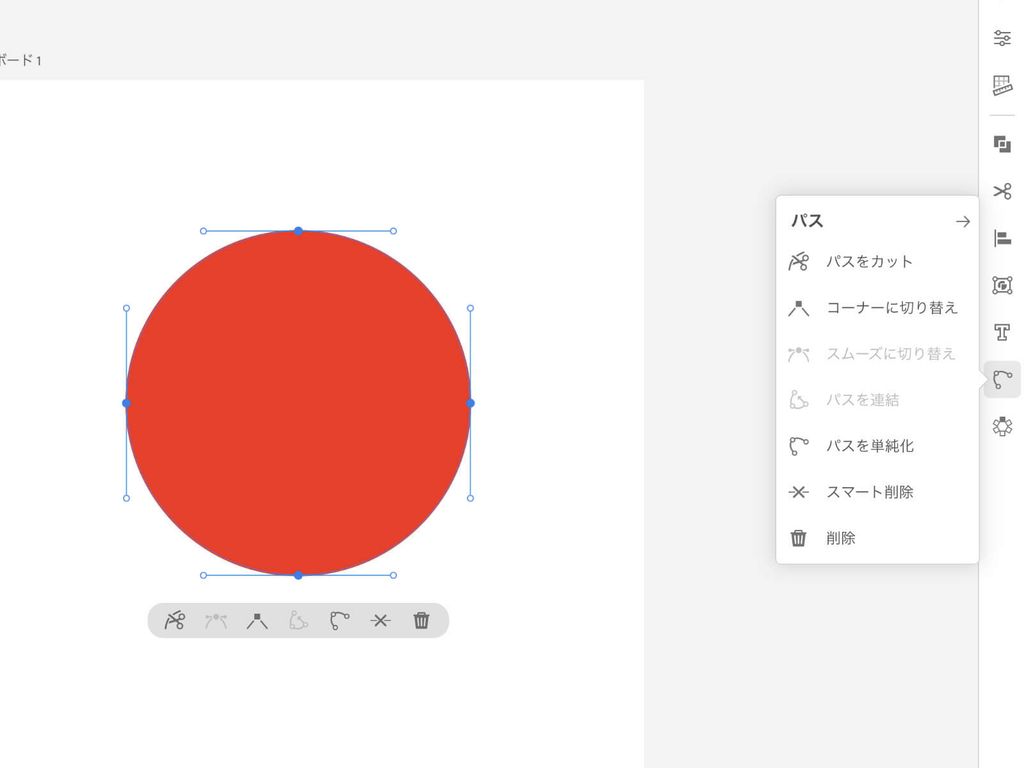Grab right anchor's lower direction handle
Screen dimensions: 1024x768
[x=470, y=498]
